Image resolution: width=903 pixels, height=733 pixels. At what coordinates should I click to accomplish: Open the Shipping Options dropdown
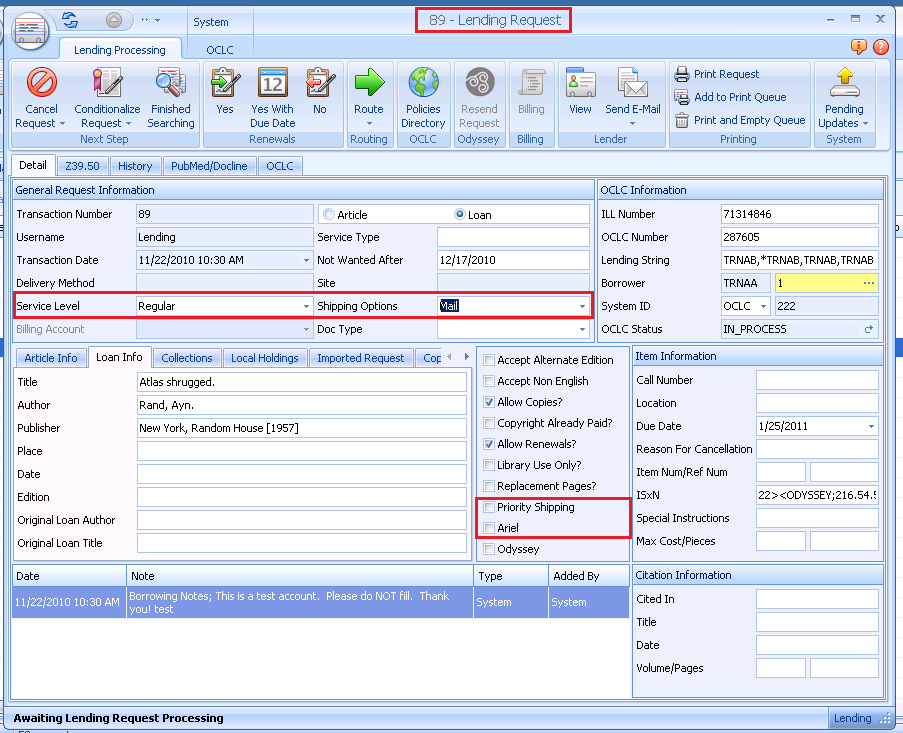(x=582, y=306)
